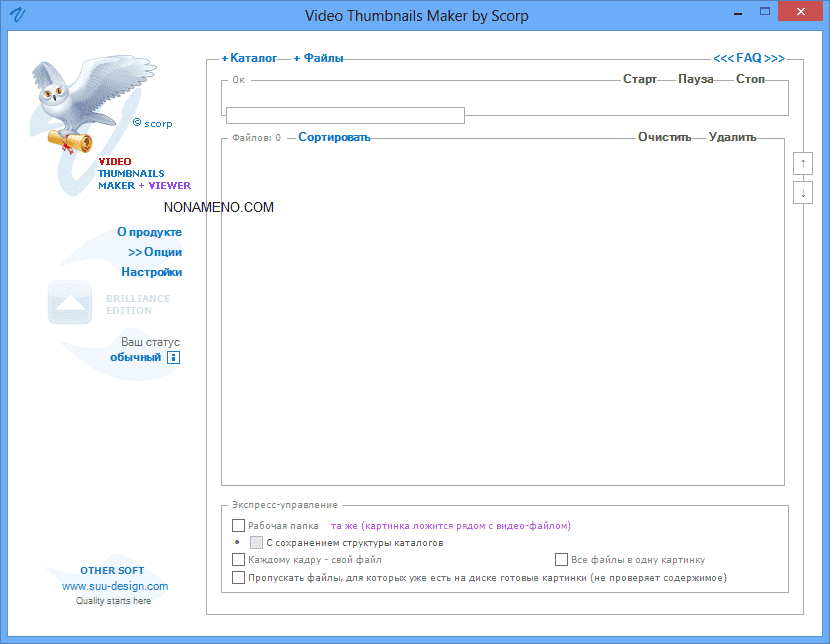The width and height of the screenshot is (830, 644).
Task: Click the app icon in the title bar
Action: (17, 15)
